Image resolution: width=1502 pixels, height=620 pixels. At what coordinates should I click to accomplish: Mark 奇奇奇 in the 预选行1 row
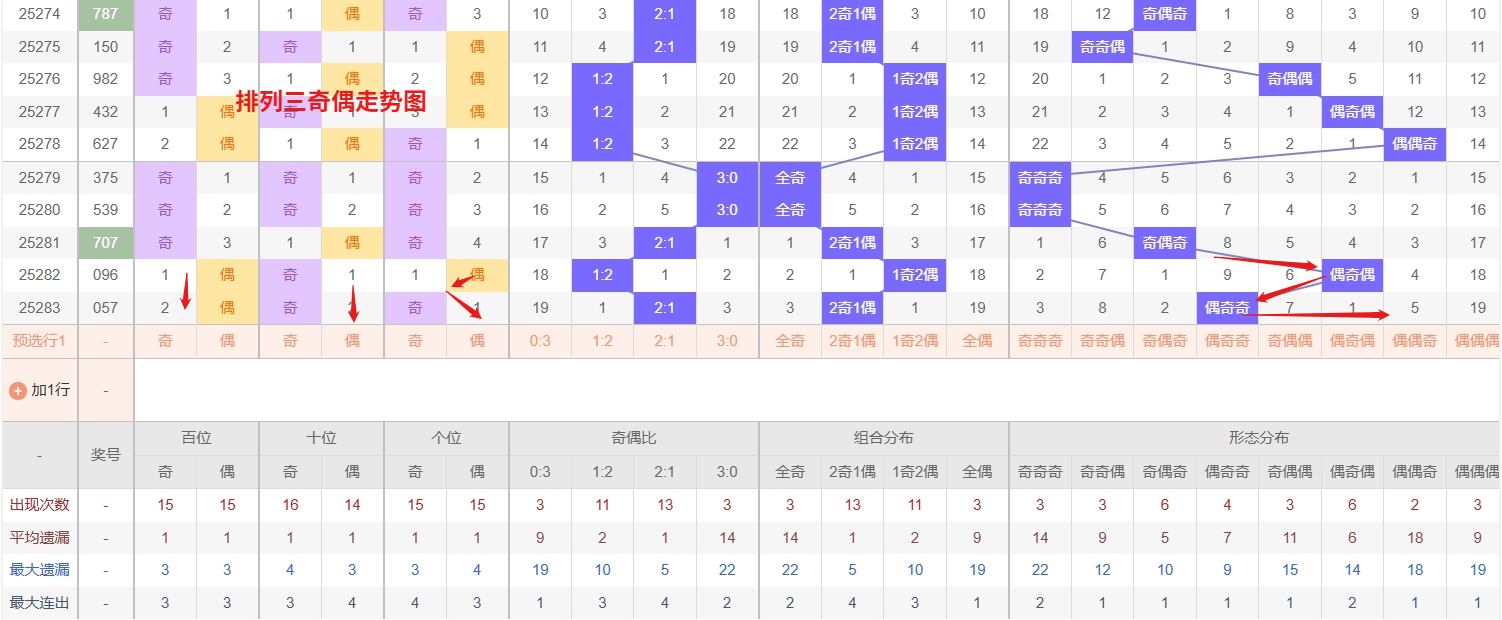tap(1040, 341)
